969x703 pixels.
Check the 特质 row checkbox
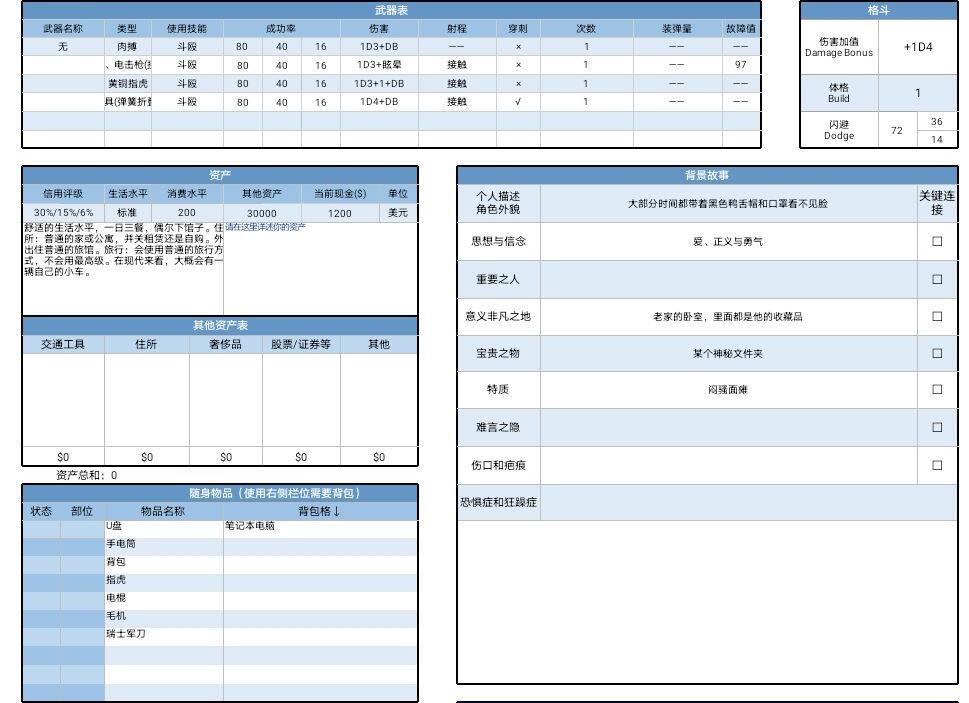coord(937,390)
